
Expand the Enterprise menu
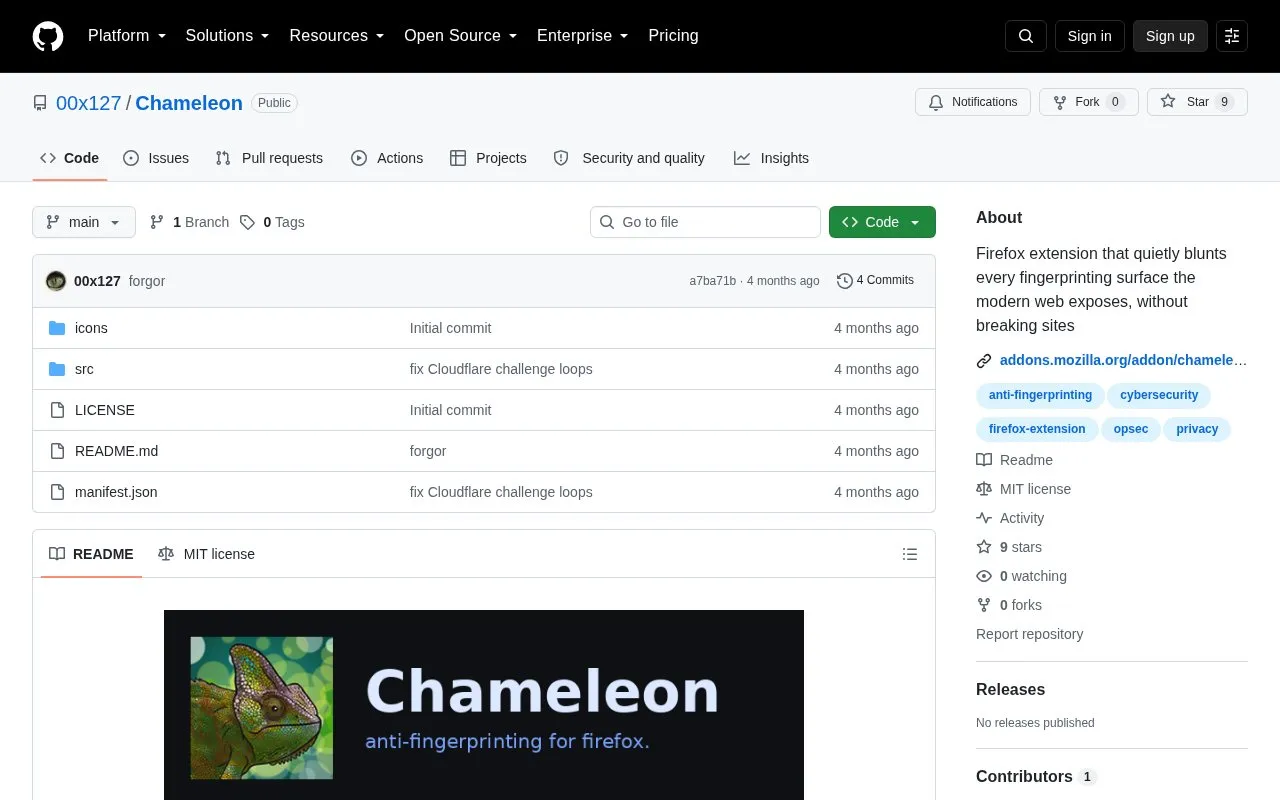pos(583,36)
